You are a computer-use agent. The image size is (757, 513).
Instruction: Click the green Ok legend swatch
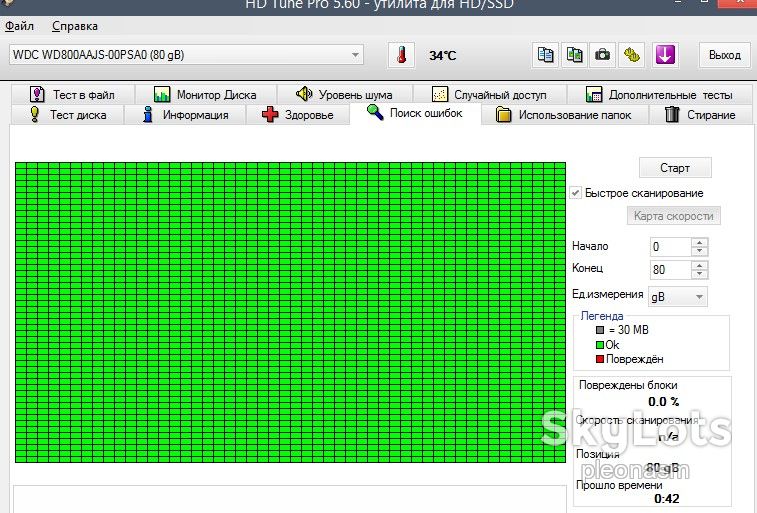pyautogui.click(x=600, y=345)
